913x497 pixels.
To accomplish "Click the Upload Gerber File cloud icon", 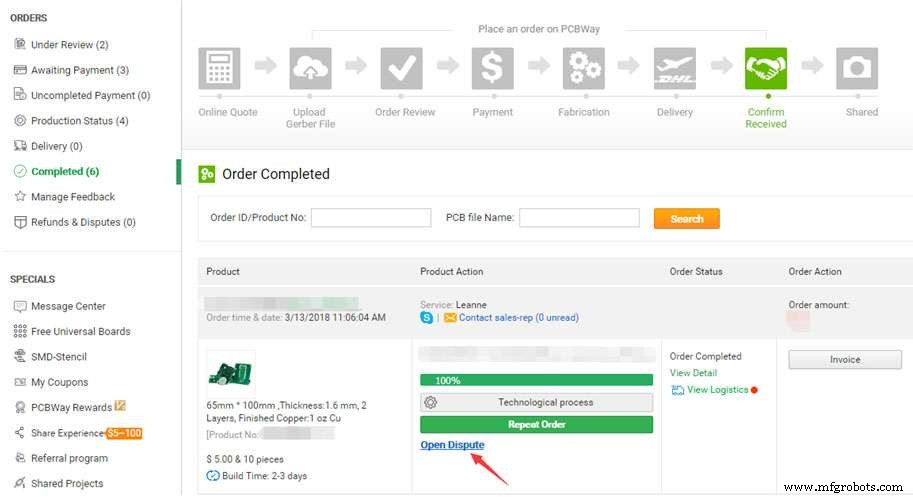I will 311,68.
